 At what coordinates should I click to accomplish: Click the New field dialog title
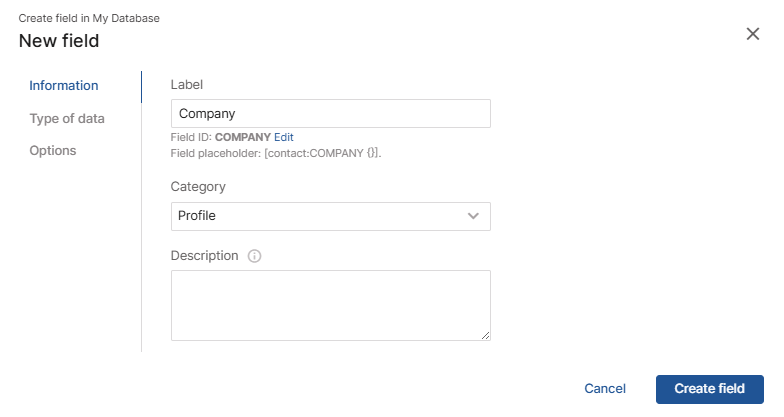pyautogui.click(x=59, y=41)
